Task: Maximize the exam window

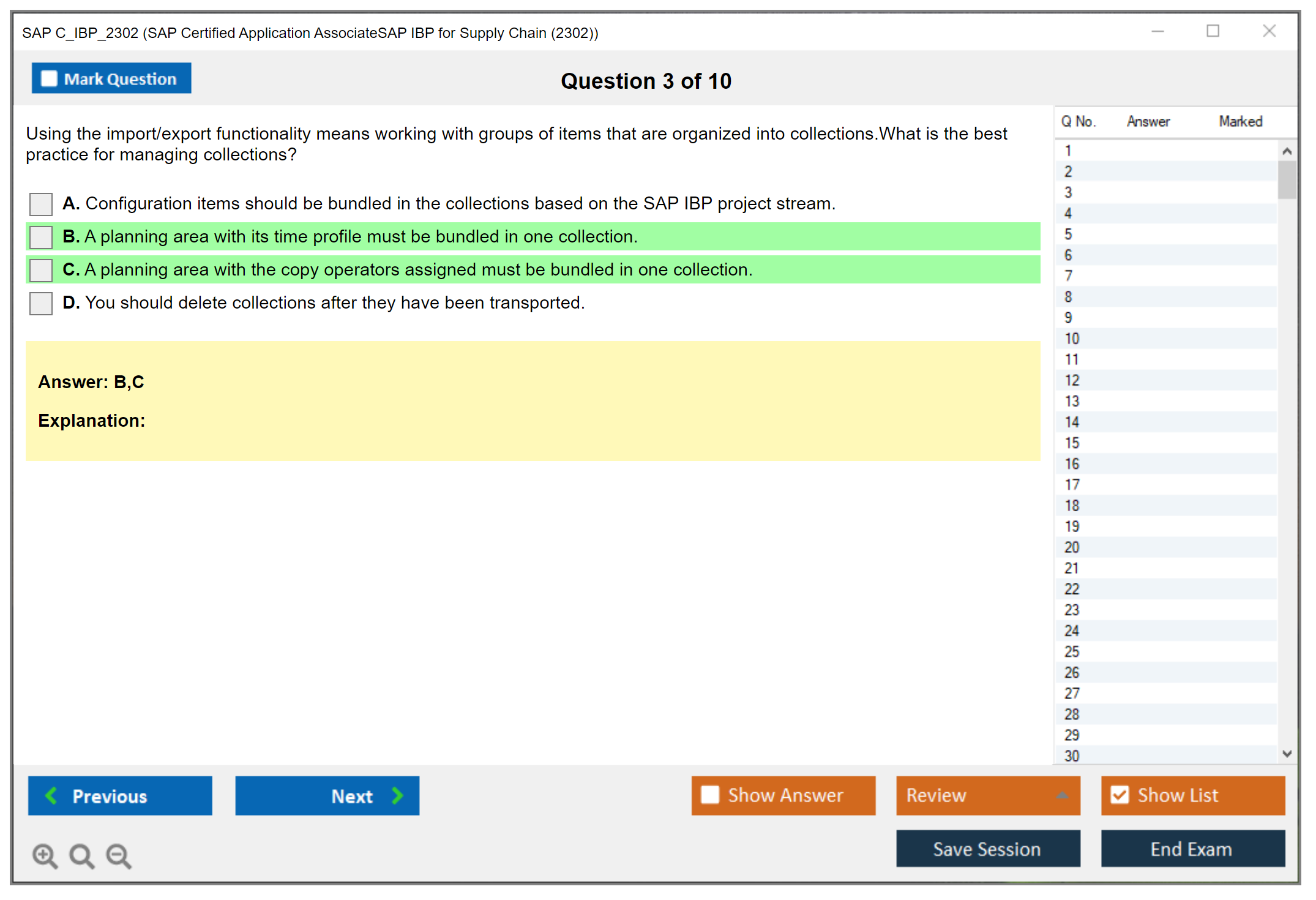Action: 1213,31
